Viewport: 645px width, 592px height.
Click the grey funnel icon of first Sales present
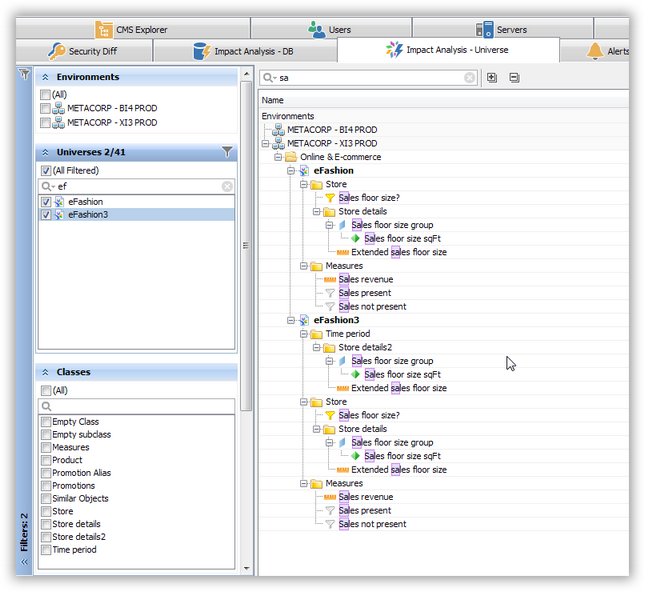point(330,293)
